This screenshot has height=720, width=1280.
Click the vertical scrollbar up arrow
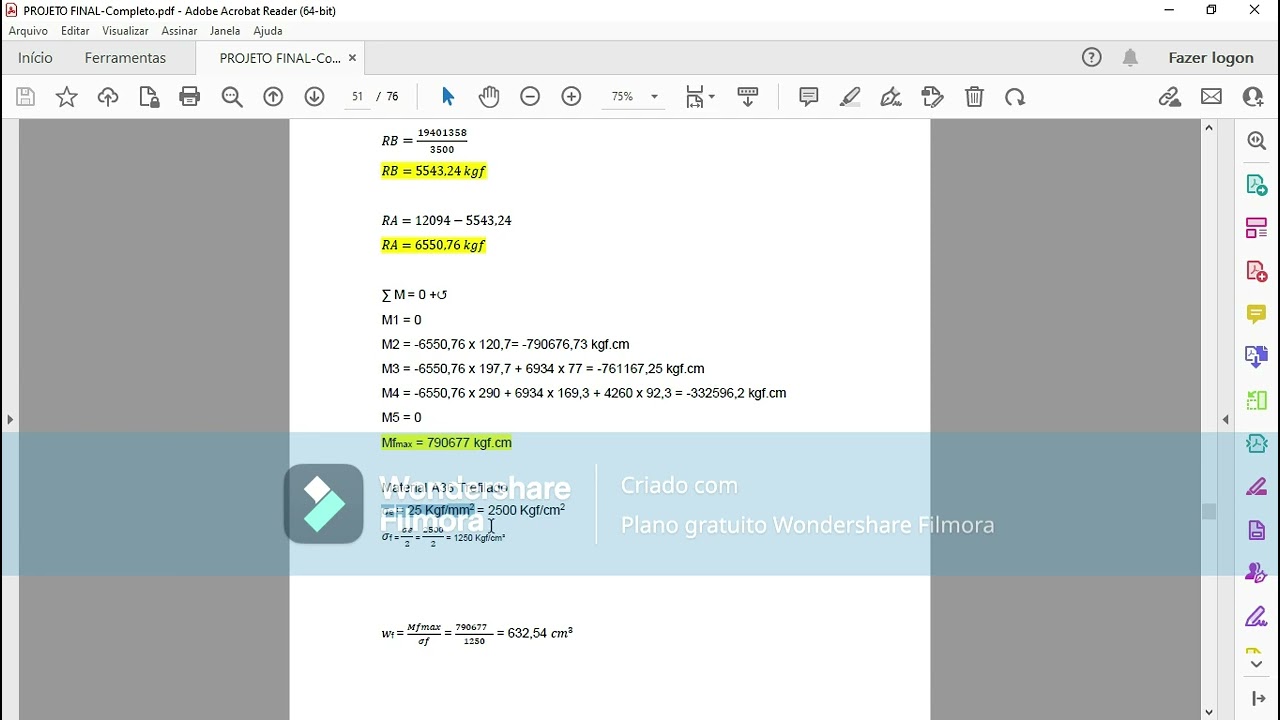1208,128
